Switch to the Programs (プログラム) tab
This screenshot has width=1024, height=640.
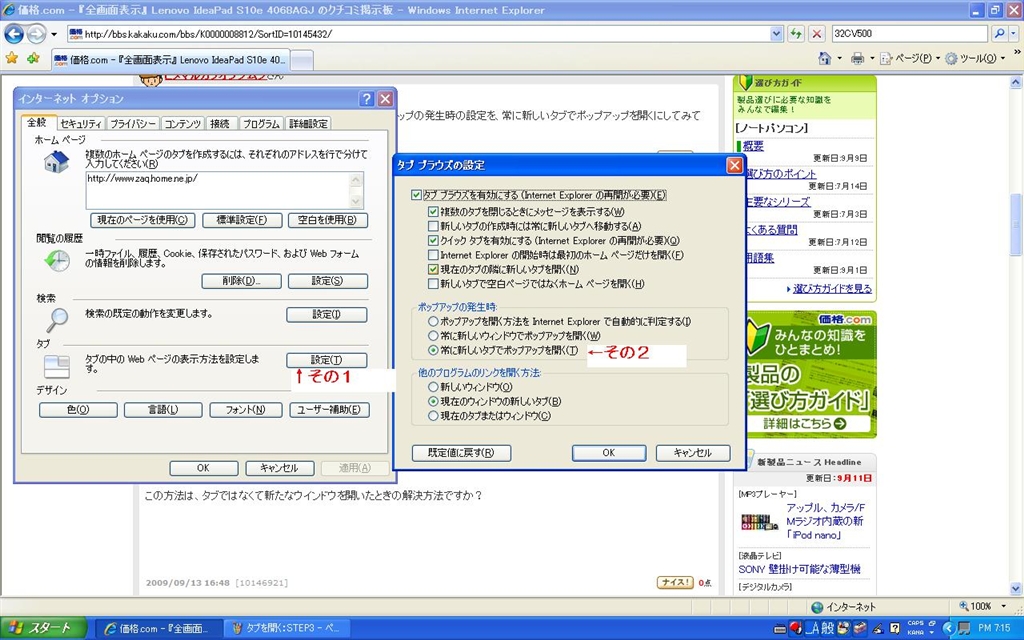click(x=261, y=123)
